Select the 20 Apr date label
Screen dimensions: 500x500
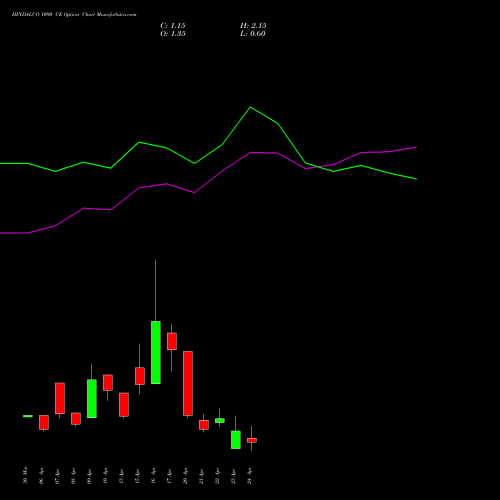[185, 476]
